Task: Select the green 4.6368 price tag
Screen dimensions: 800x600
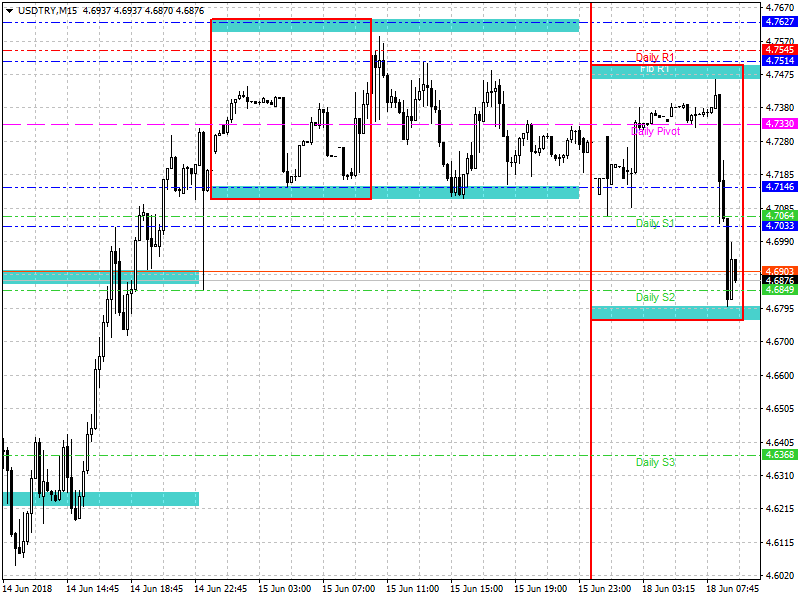Action: [779, 454]
